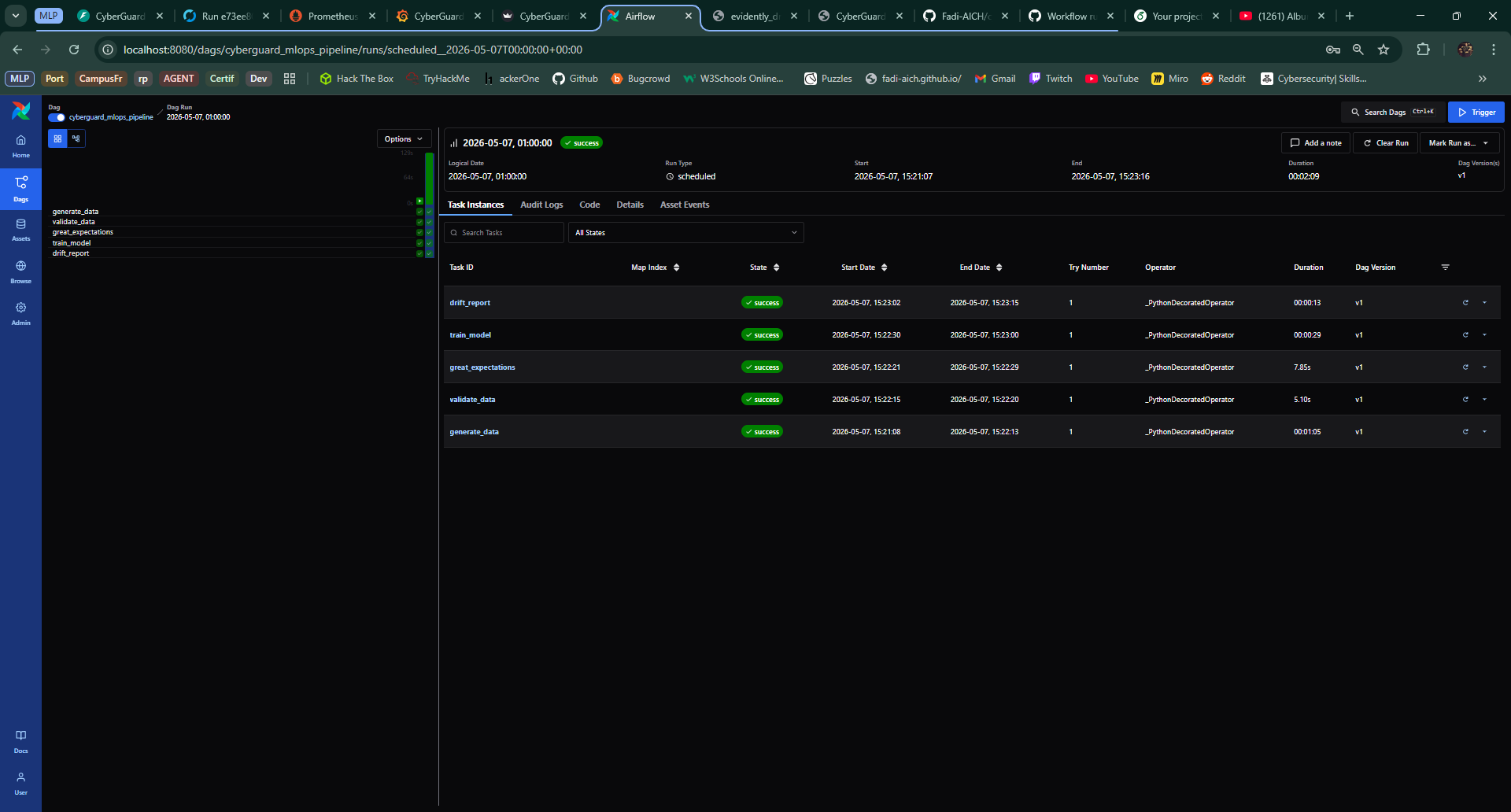Open the User menu in sidebar
The height and width of the screenshot is (812, 1511).
pos(20,784)
